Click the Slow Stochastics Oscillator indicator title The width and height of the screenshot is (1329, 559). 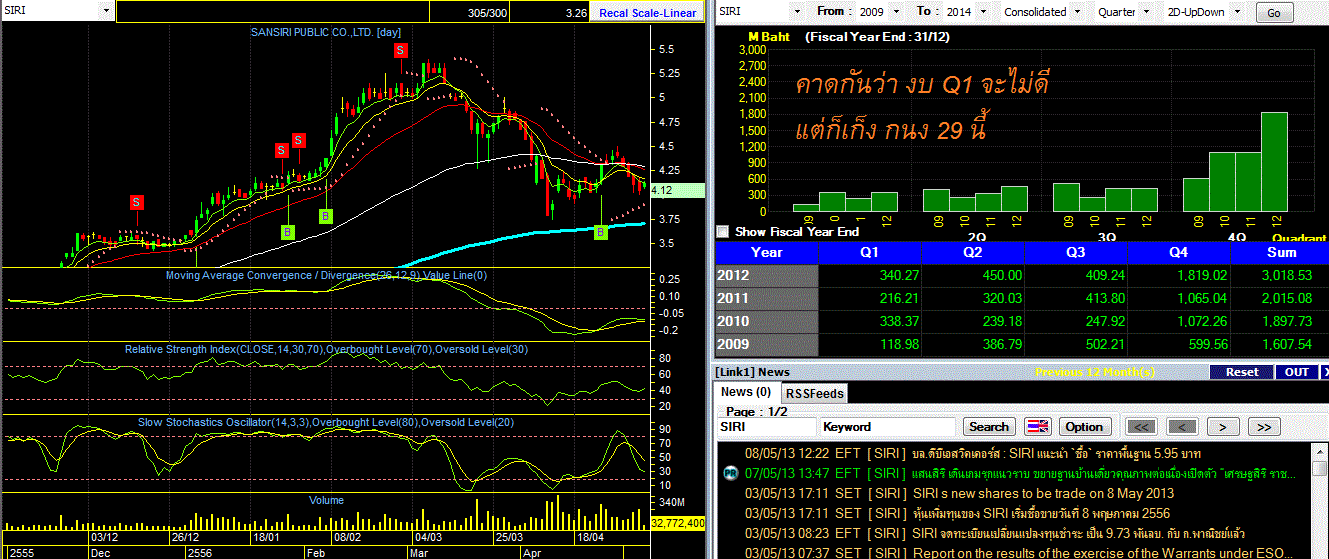(326, 423)
